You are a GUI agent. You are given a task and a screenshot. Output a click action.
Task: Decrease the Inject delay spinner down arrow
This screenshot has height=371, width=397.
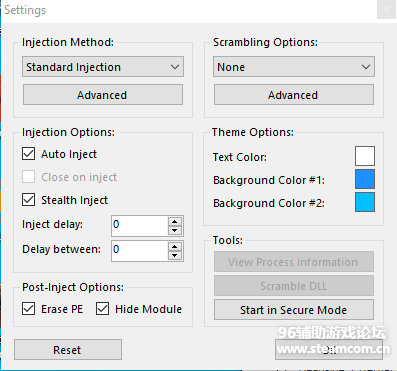(x=175, y=230)
